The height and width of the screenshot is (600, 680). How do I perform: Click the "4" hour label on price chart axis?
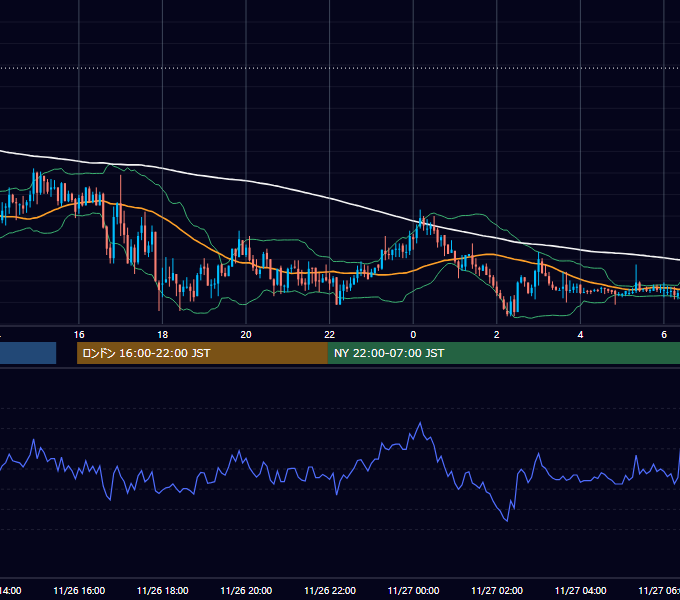pyautogui.click(x=580, y=335)
